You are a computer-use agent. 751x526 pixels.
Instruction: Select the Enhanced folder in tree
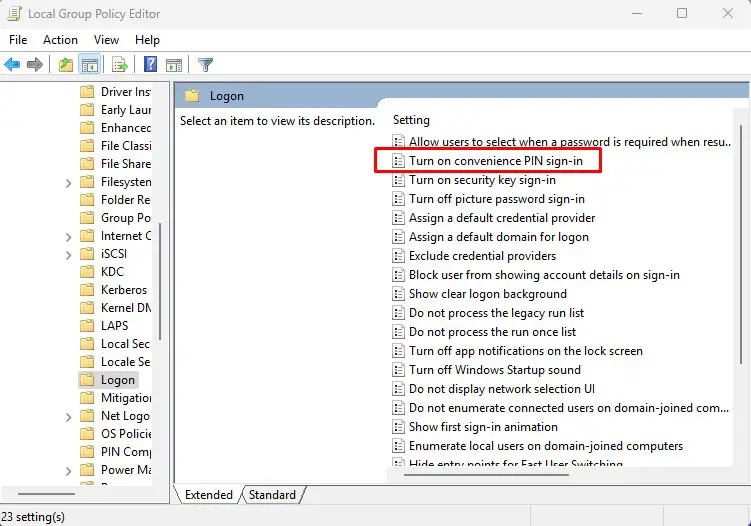[x=115, y=128]
